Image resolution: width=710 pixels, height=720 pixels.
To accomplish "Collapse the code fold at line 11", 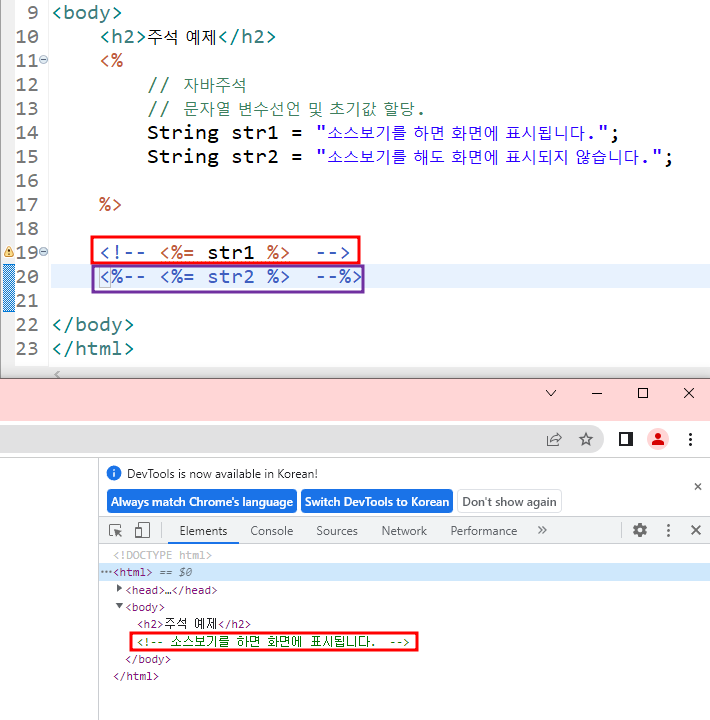I will pyautogui.click(x=44, y=60).
